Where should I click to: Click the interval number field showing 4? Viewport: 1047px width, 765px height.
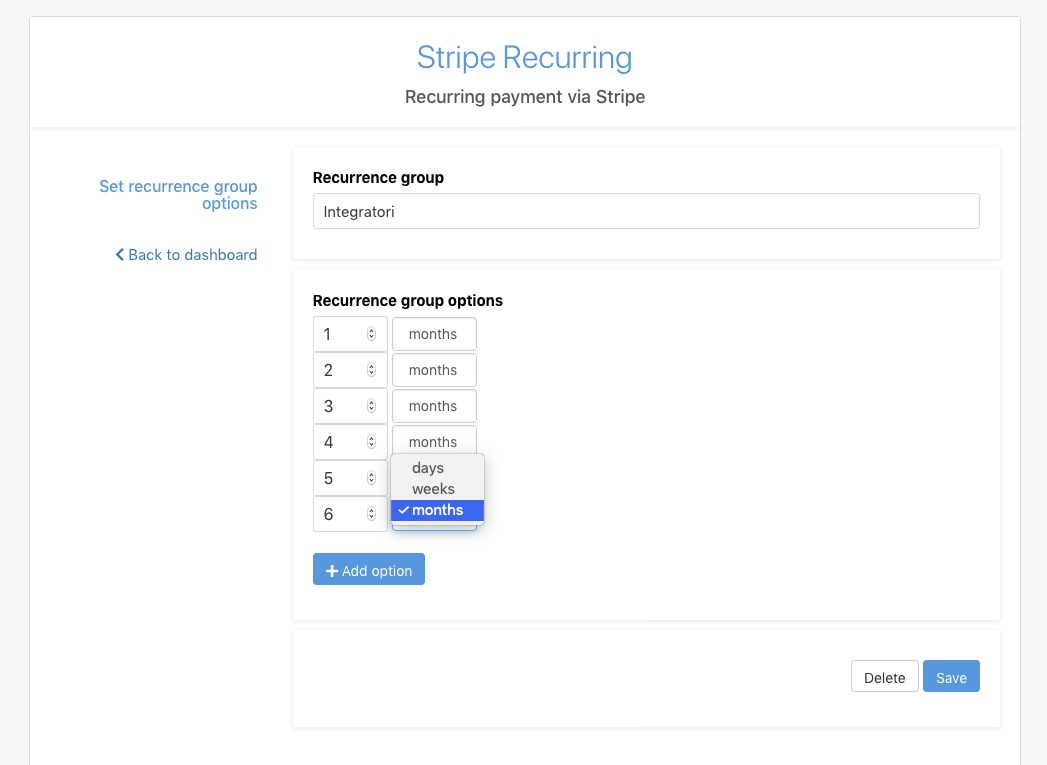pyautogui.click(x=350, y=442)
